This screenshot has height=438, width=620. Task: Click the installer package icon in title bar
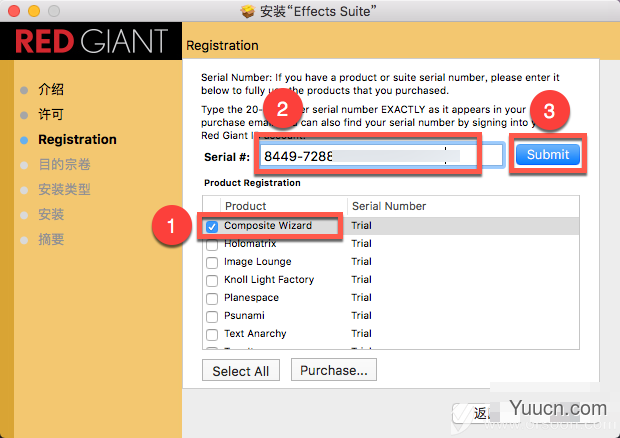coord(248,11)
